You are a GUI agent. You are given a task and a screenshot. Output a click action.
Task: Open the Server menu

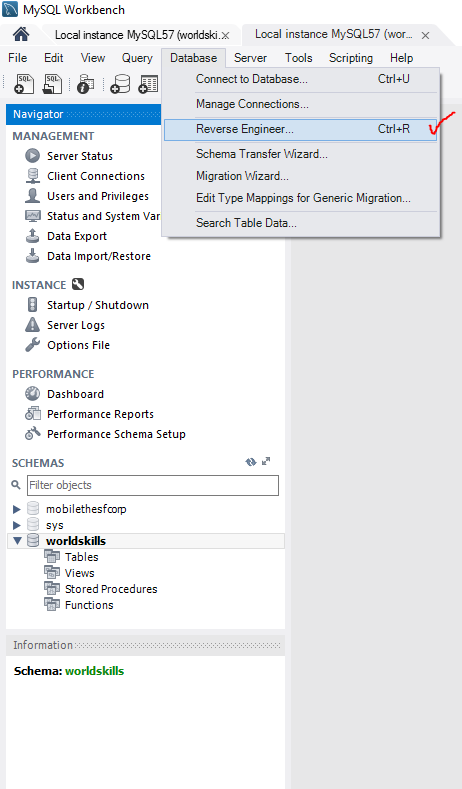click(250, 58)
